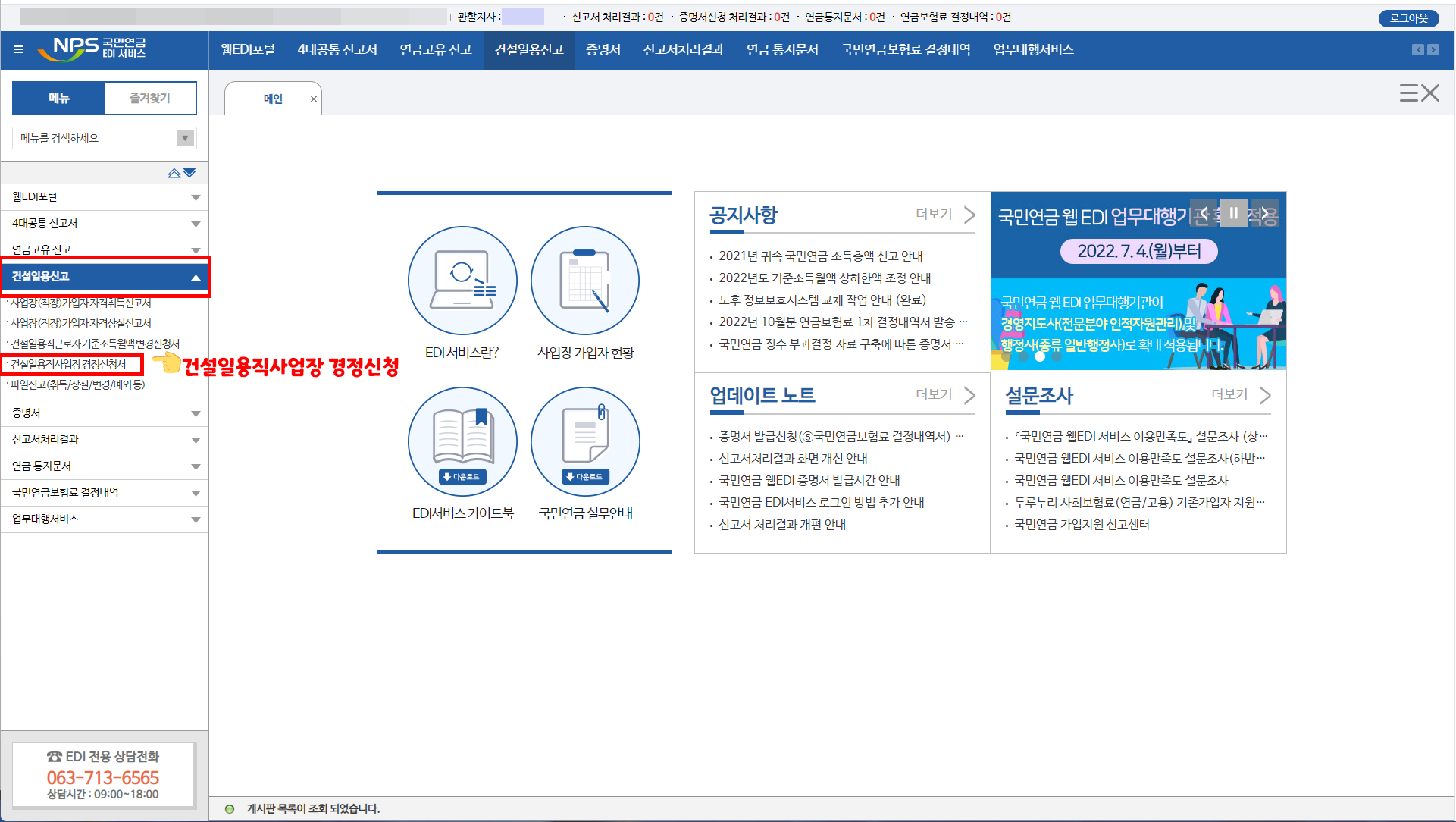The image size is (1456, 822).
Task: Open notice 2021년 귀속 국민연금 소득총액 신고 안내
Action: pyautogui.click(x=821, y=256)
